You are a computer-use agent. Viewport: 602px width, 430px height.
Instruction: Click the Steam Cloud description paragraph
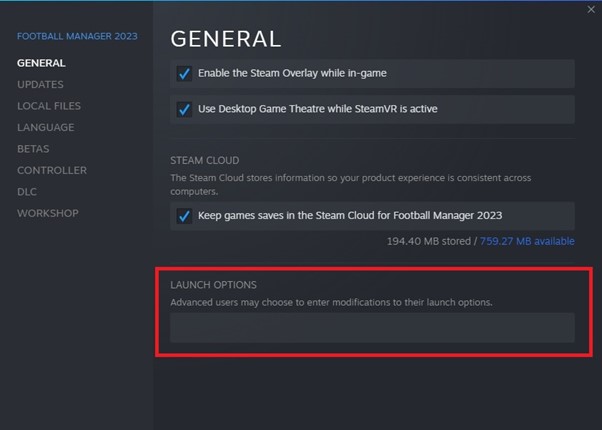pyautogui.click(x=350, y=184)
